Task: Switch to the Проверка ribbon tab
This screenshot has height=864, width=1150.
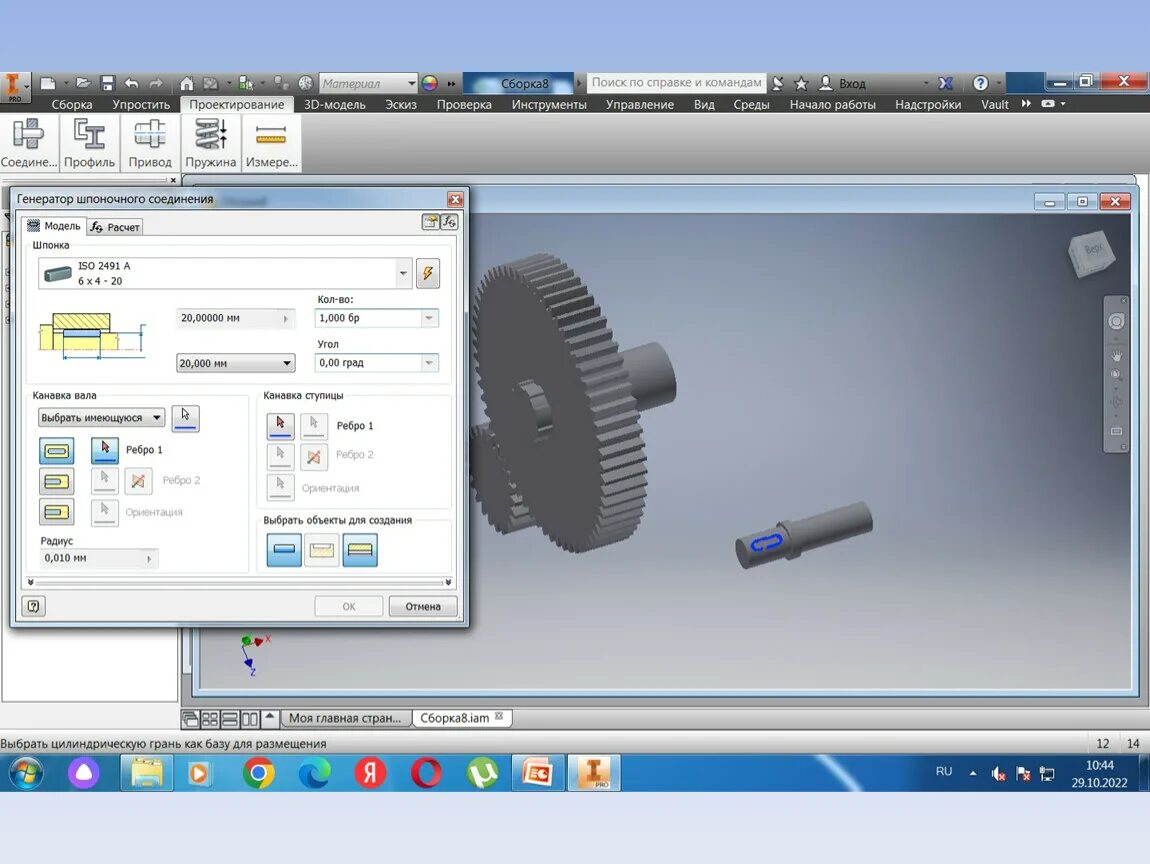Action: click(x=464, y=105)
